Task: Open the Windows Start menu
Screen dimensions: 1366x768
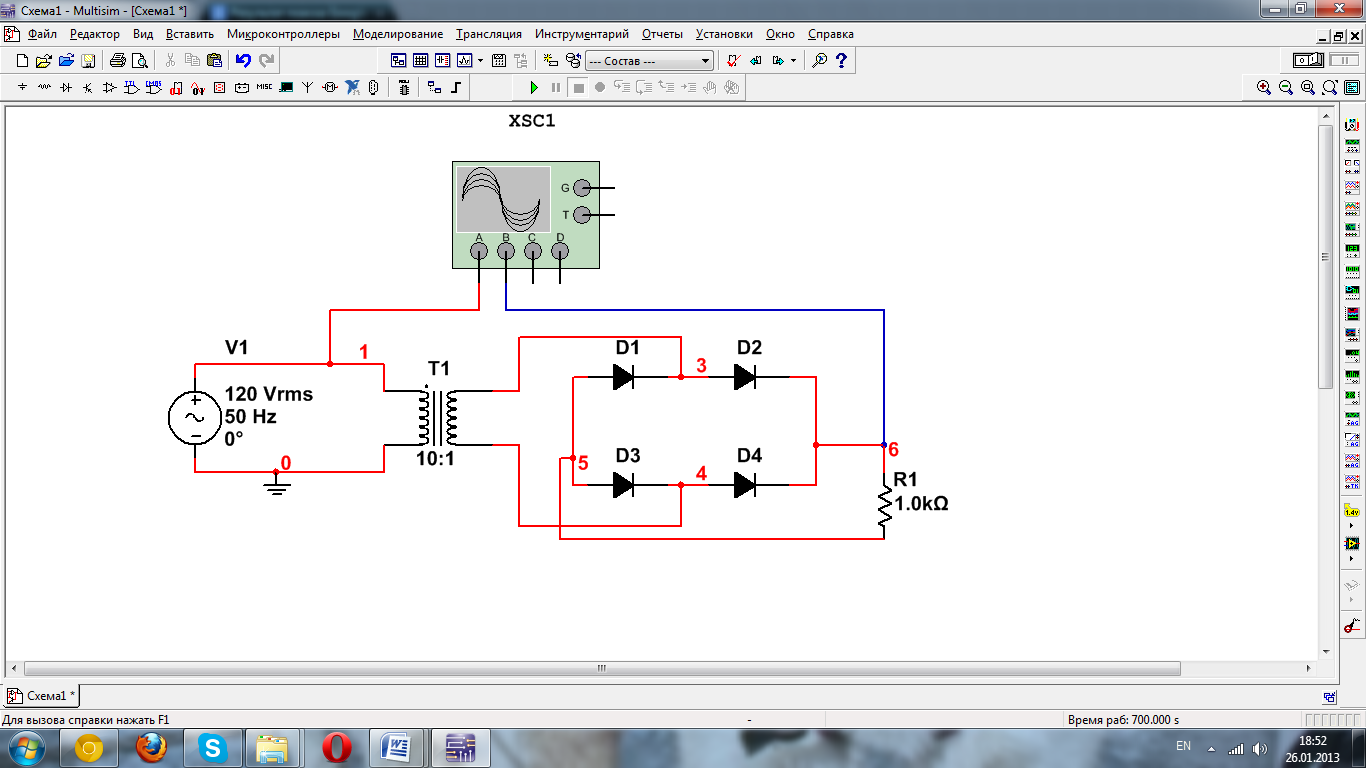Action: coord(27,747)
